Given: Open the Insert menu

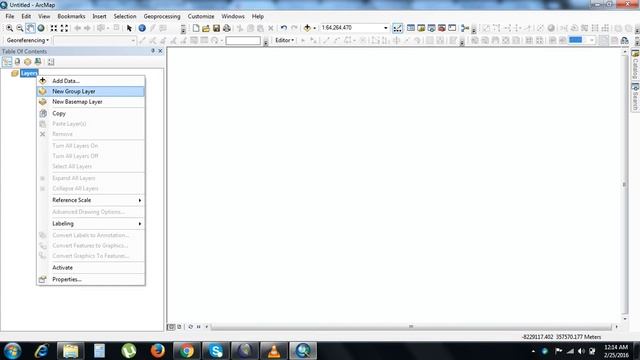Looking at the screenshot, I should (99, 16).
